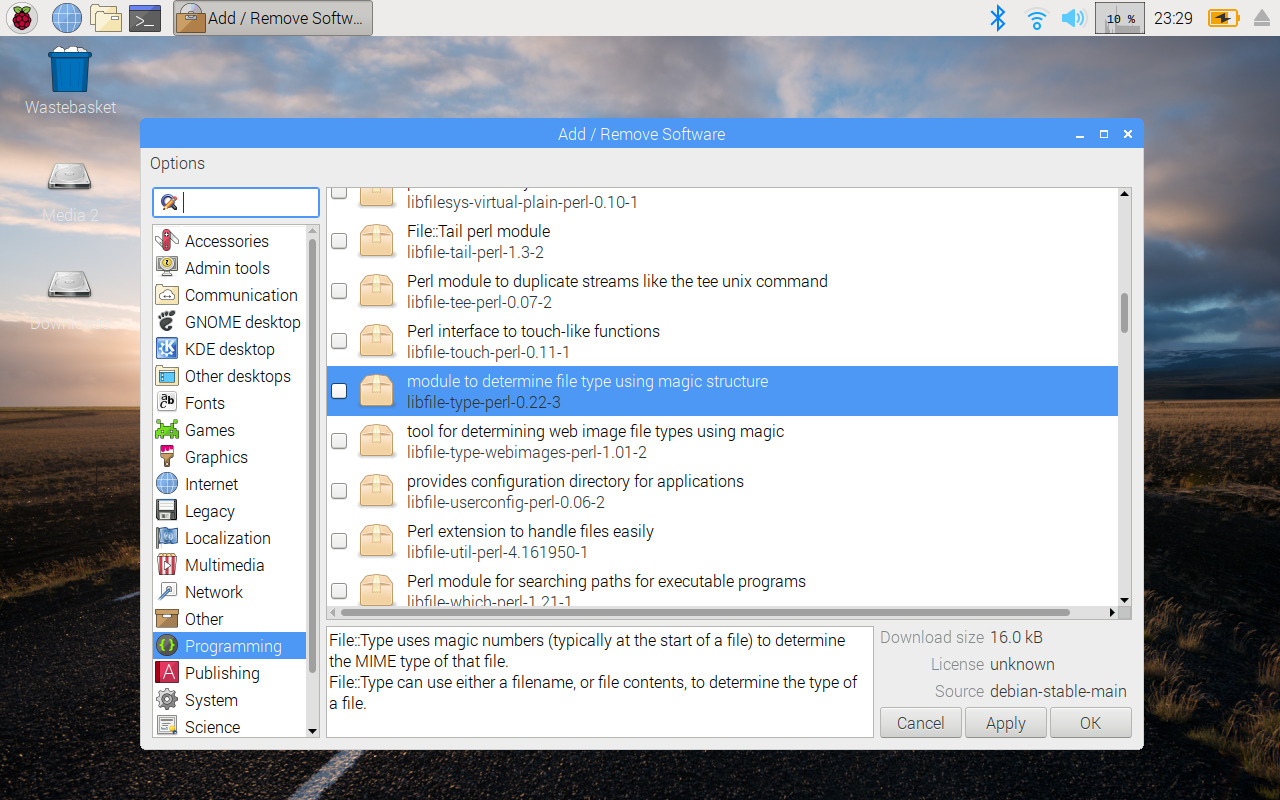Check the libfile-util-perl checkbox
The height and width of the screenshot is (800, 1280).
(338, 540)
